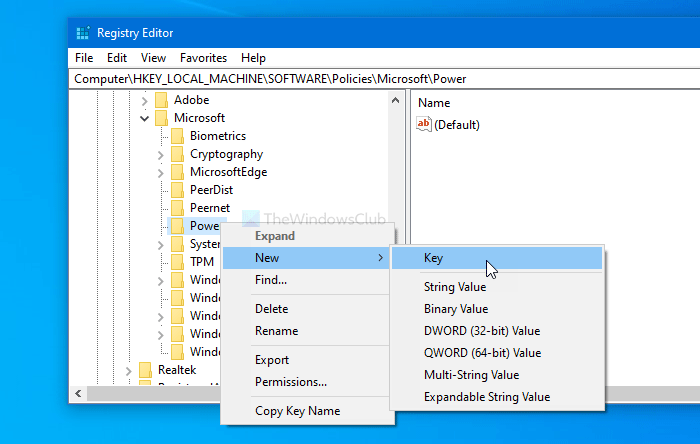
Task: Select Binary Value in the submenu
Action: click(x=497, y=309)
